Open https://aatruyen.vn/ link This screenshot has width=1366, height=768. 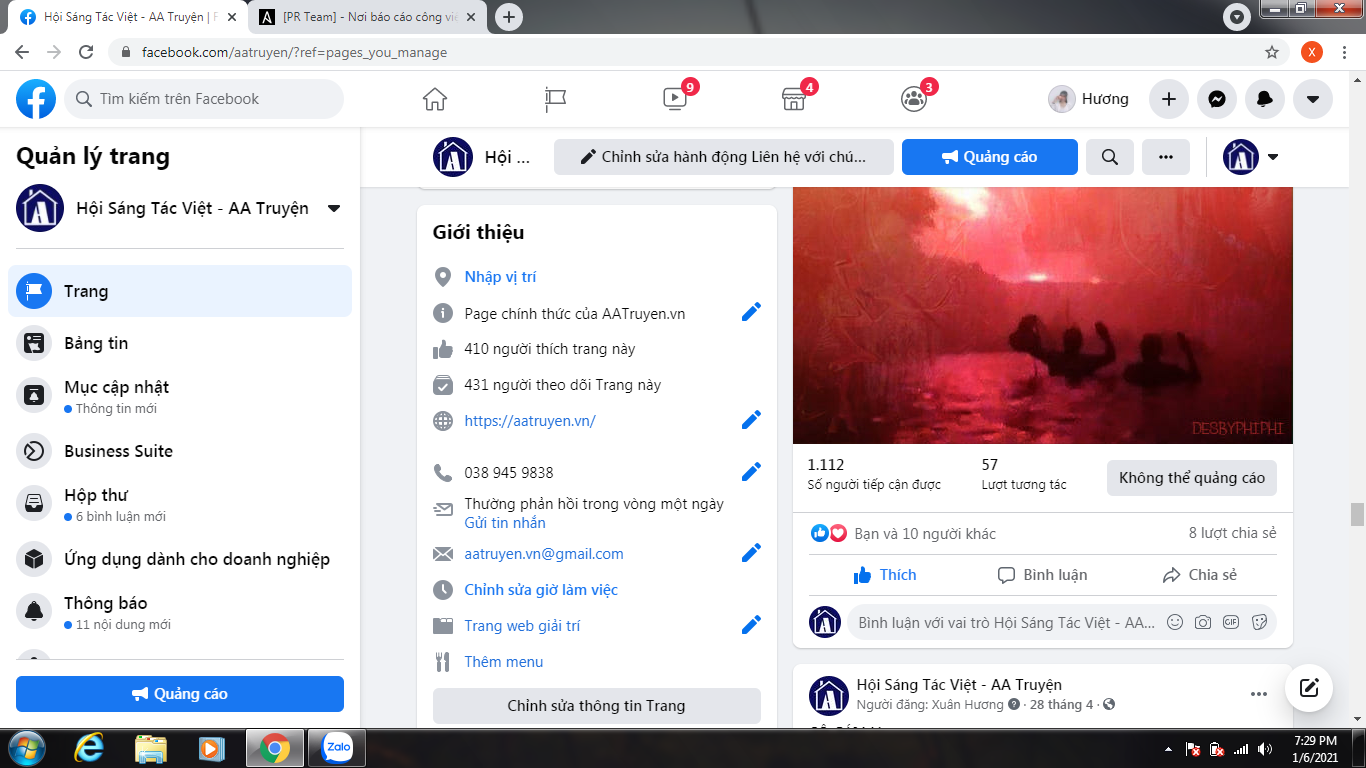coord(530,421)
